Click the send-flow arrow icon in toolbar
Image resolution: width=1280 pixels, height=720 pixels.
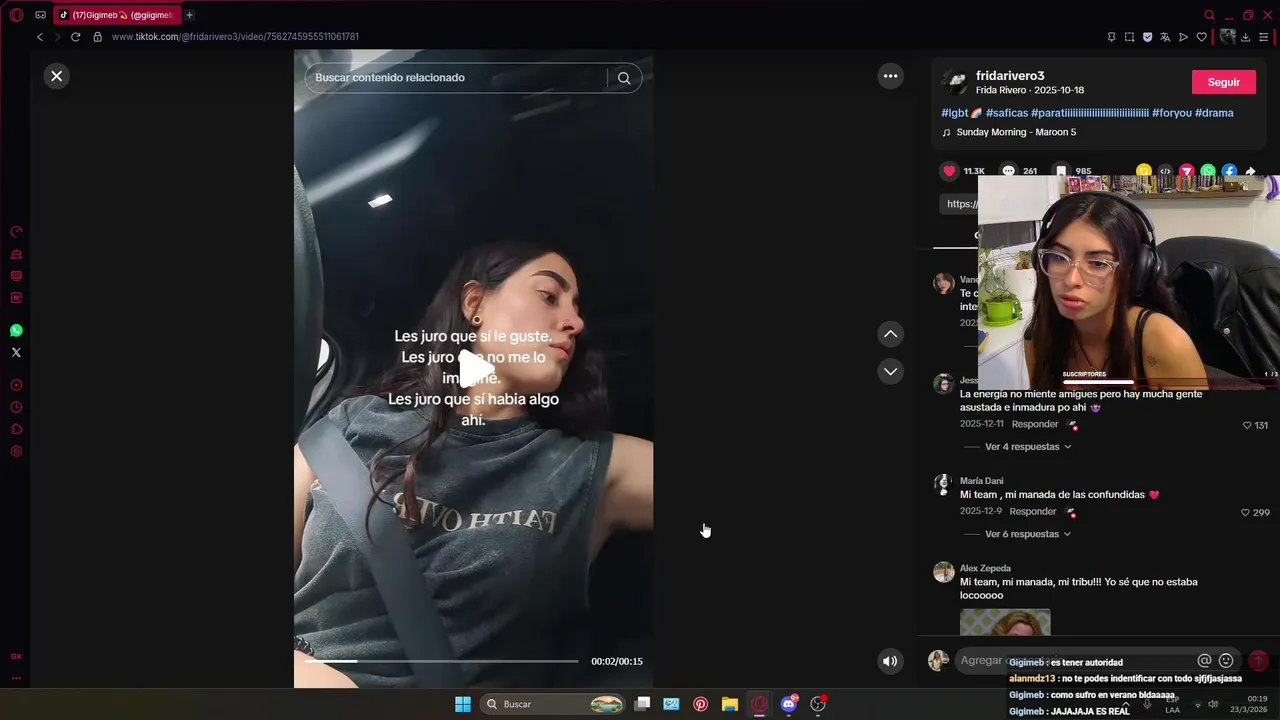coord(1183,37)
